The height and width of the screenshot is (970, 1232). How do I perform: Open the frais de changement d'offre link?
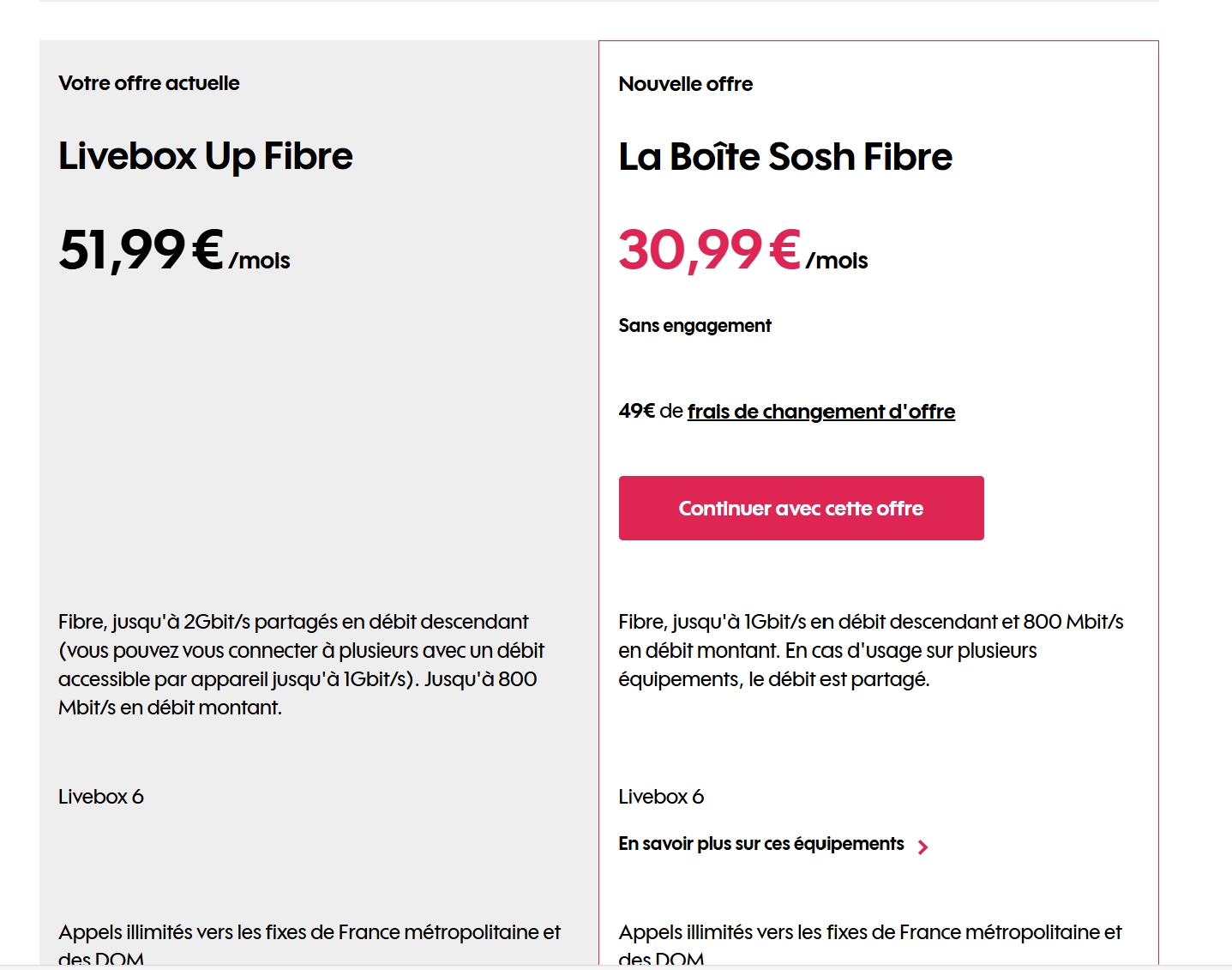(x=820, y=412)
